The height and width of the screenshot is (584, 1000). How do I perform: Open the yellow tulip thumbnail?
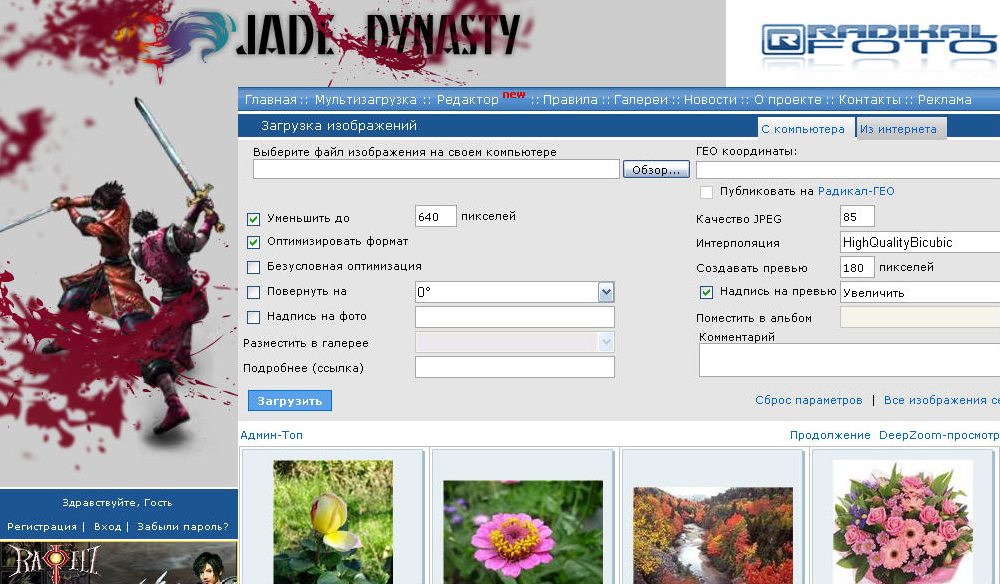coord(333,522)
